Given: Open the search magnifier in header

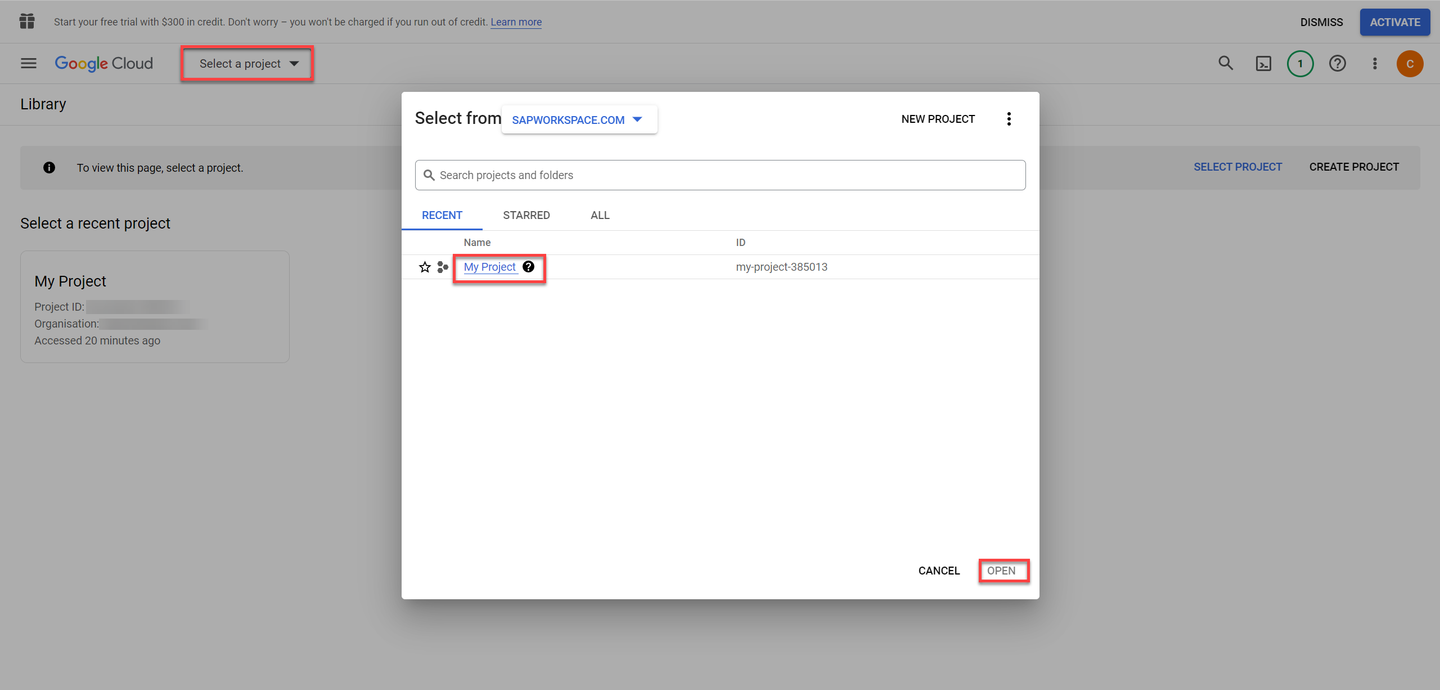Looking at the screenshot, I should click(x=1226, y=63).
